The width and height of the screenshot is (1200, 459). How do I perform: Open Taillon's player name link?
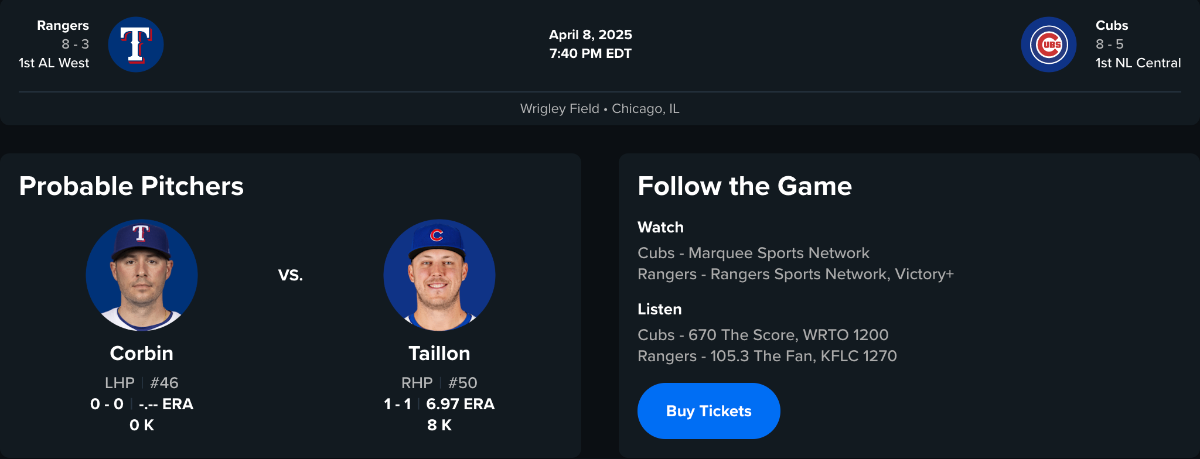tap(439, 353)
